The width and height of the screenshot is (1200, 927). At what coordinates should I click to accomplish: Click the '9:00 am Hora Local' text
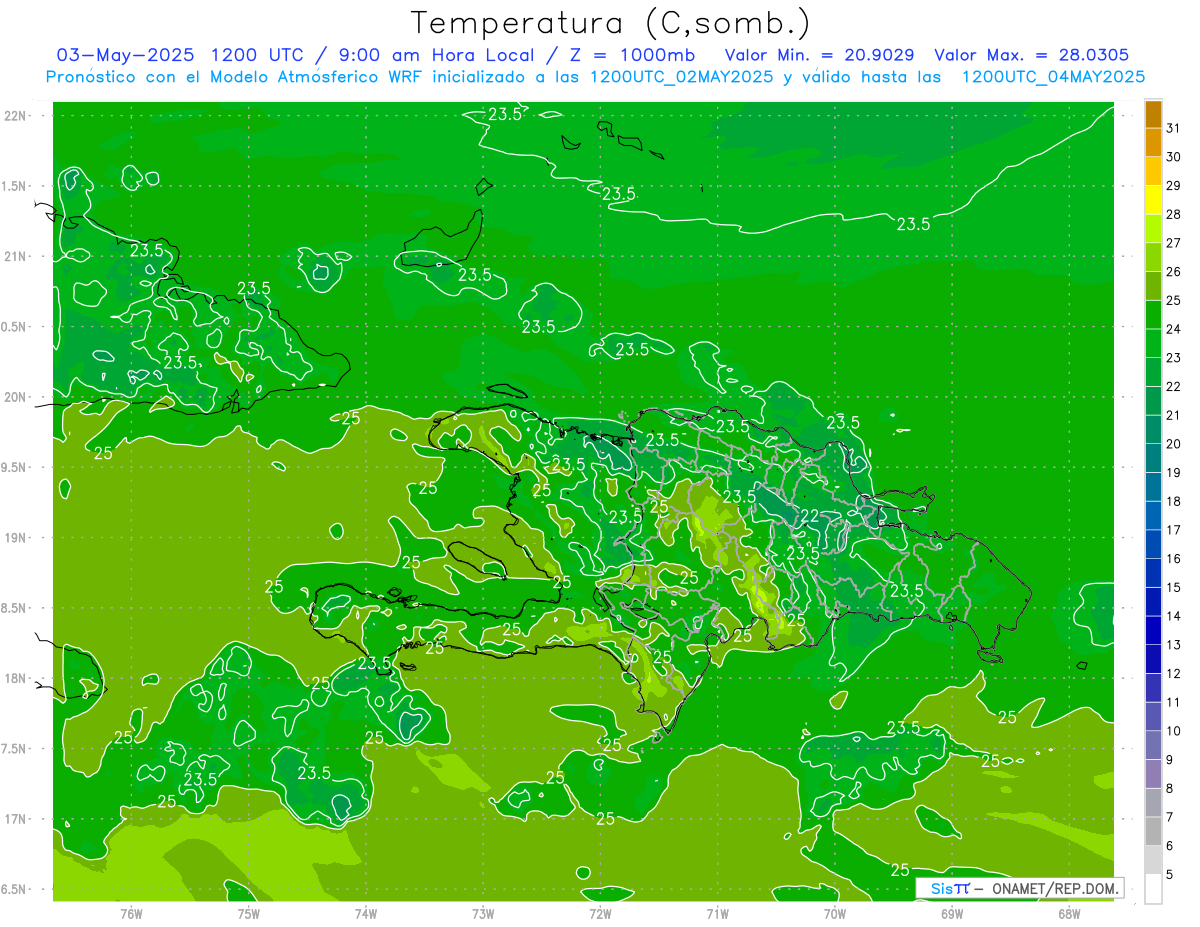pyautogui.click(x=436, y=55)
